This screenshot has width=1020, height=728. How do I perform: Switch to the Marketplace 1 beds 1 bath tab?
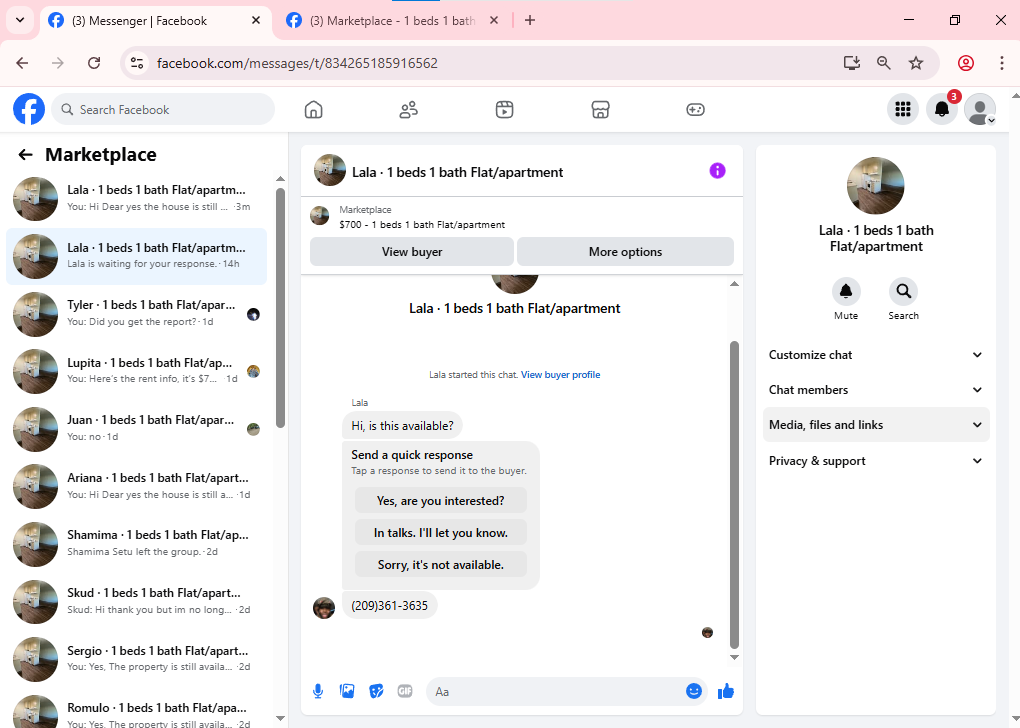point(393,21)
